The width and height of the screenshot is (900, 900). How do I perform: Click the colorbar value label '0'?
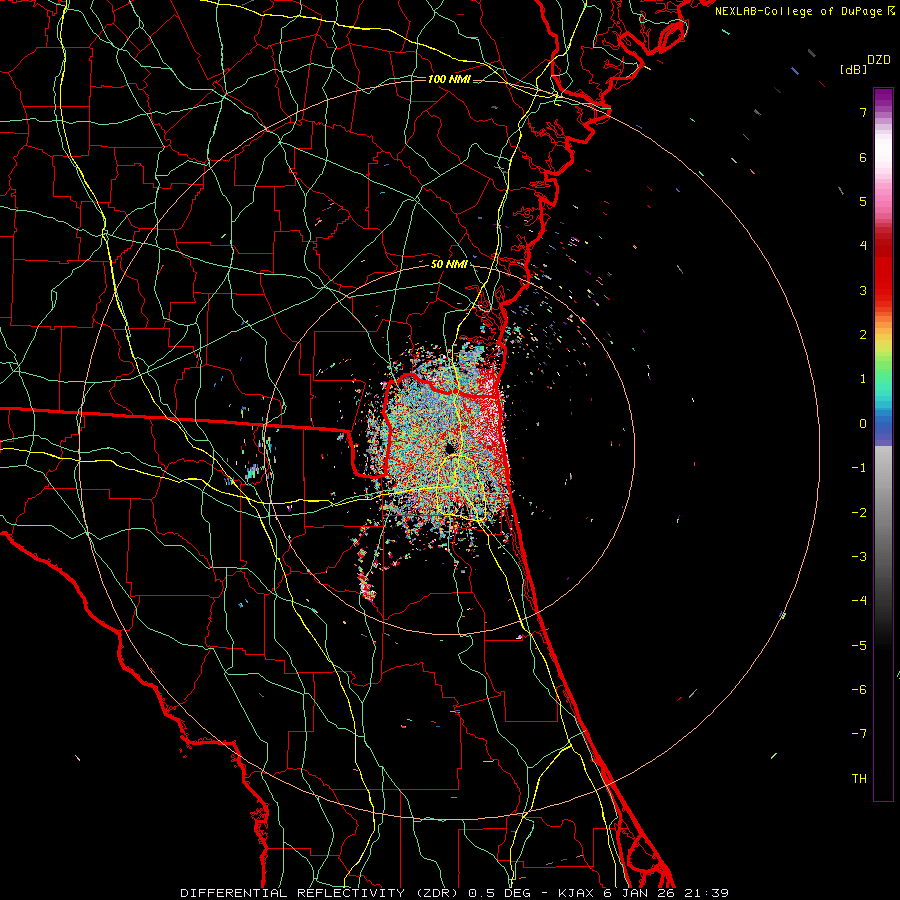click(863, 424)
